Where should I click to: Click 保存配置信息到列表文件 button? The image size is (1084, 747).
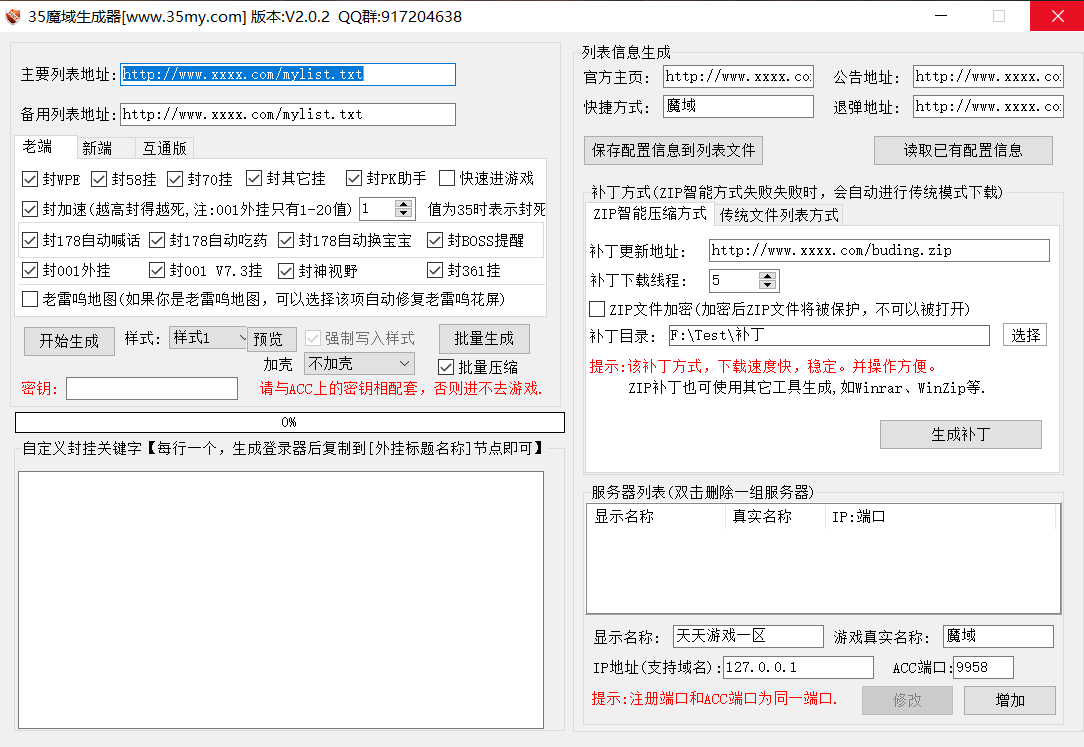[673, 150]
